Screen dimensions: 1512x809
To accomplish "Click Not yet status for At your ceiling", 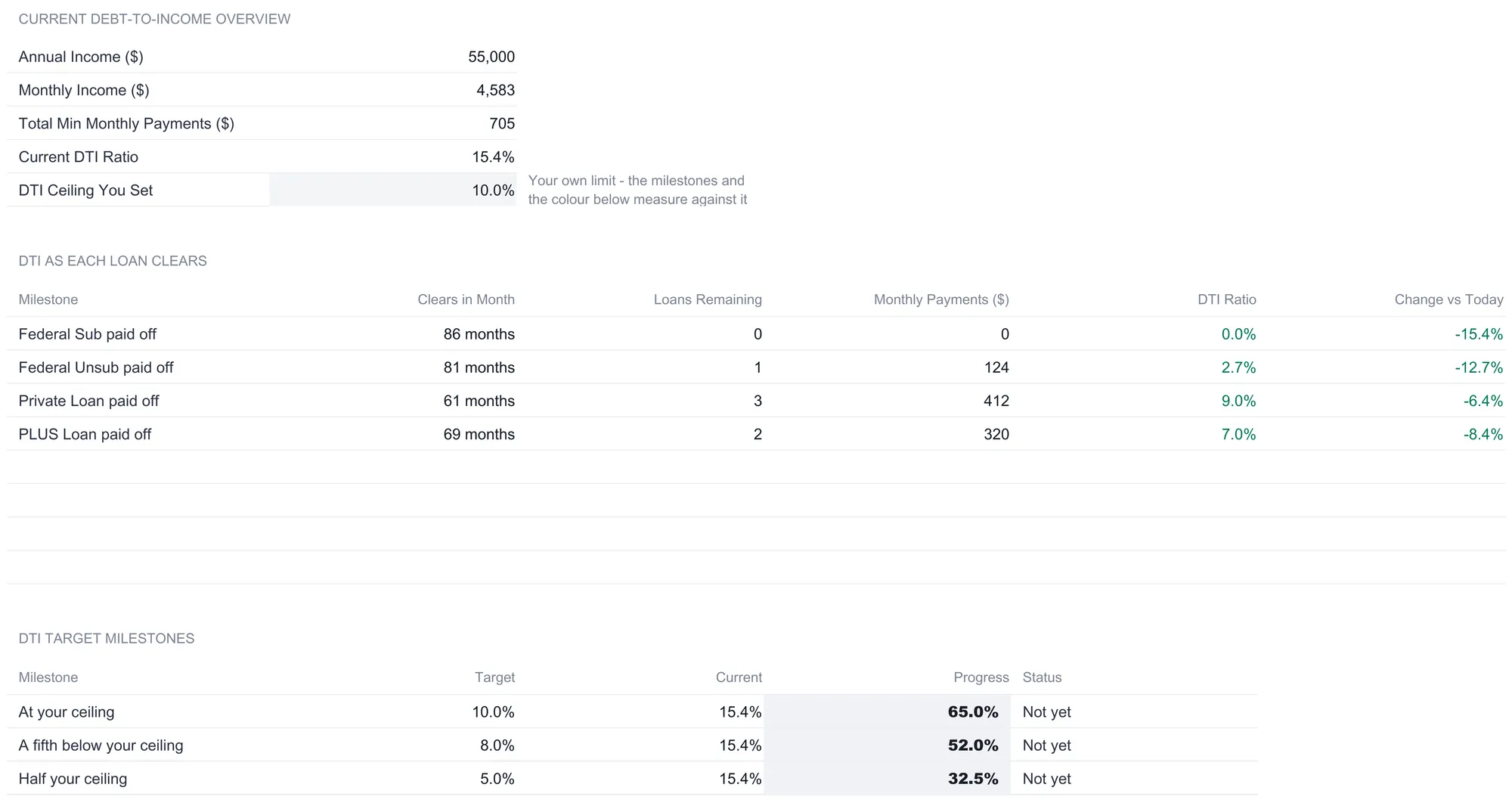I will point(1046,711).
